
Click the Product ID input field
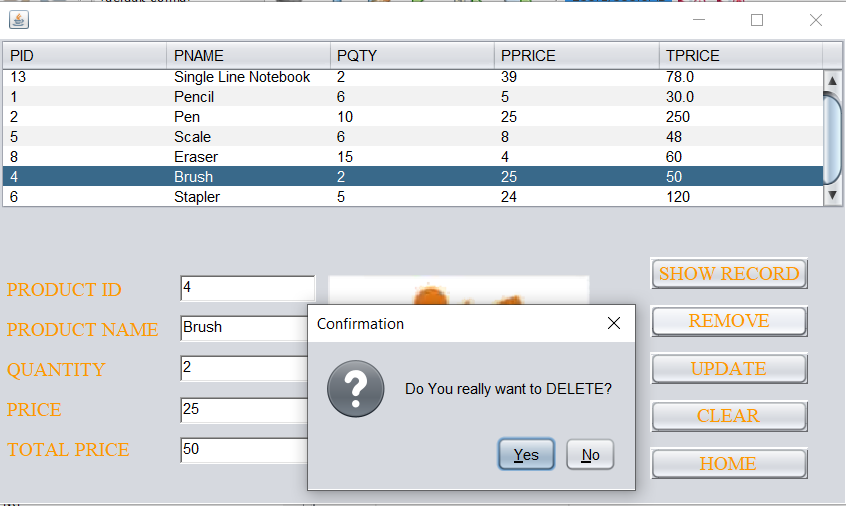click(x=247, y=288)
